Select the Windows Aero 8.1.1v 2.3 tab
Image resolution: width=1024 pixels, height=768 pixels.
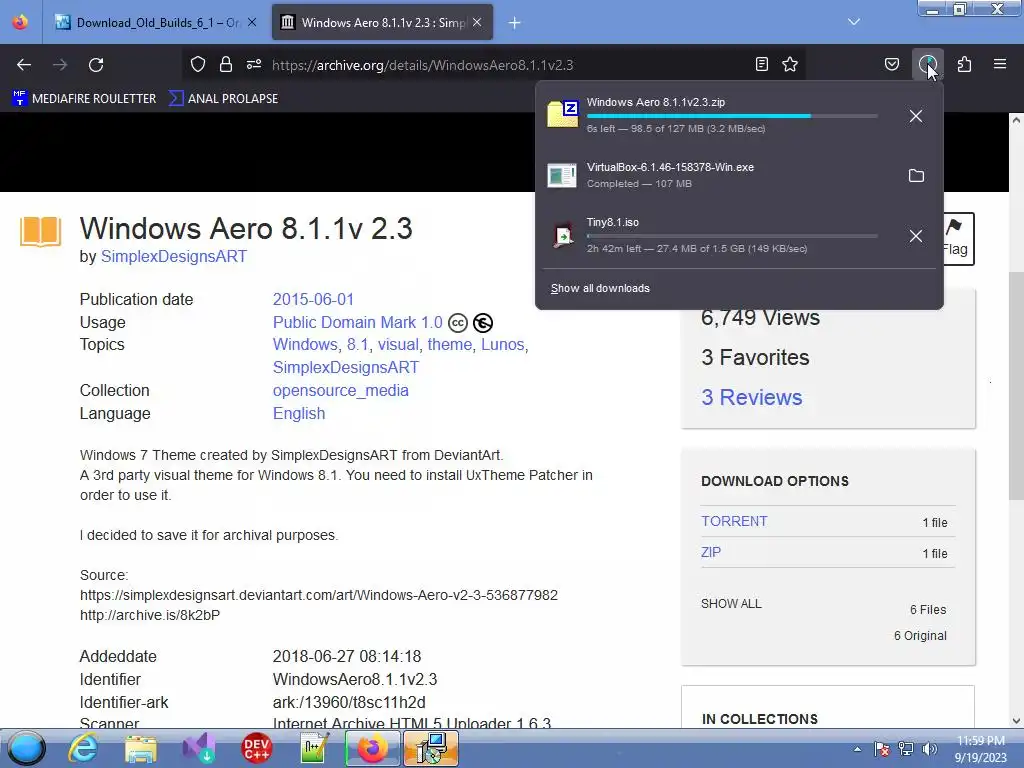click(x=382, y=23)
